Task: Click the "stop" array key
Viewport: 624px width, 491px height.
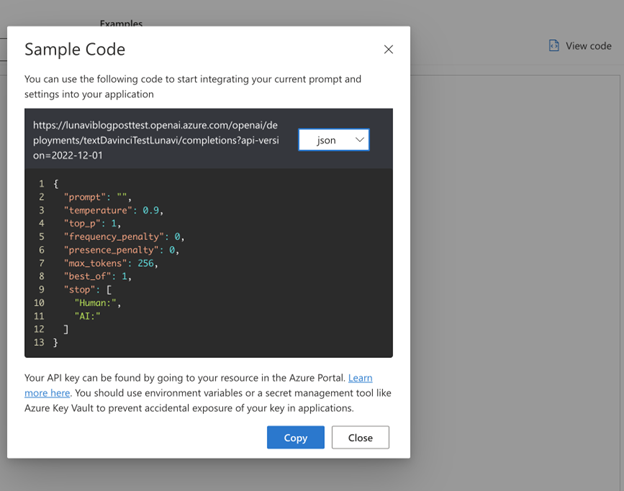Action: pyautogui.click(x=79, y=289)
